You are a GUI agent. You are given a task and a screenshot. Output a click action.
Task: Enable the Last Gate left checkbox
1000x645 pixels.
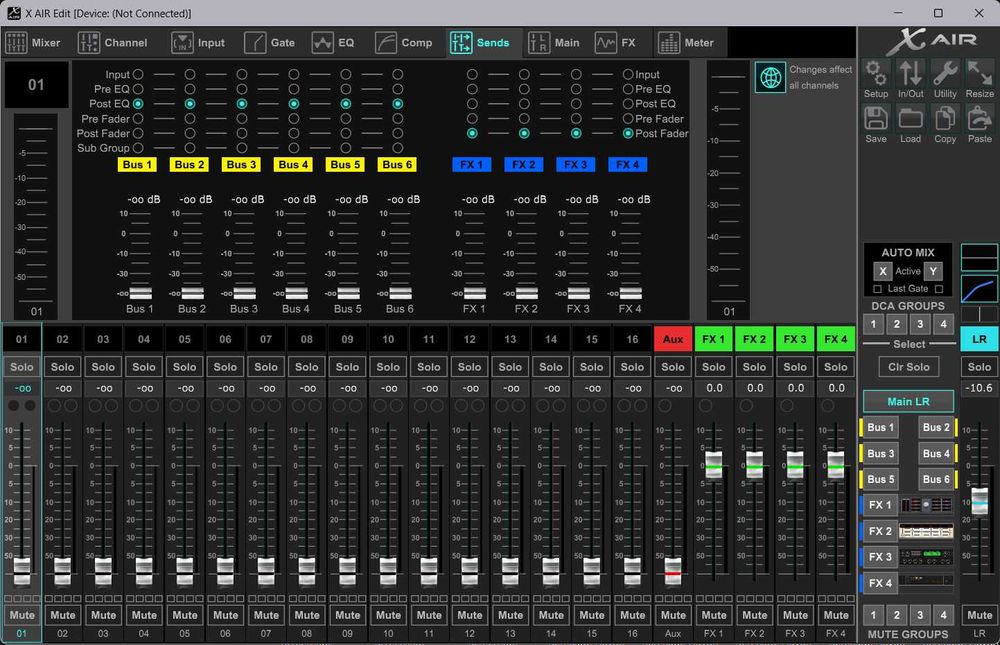point(877,289)
